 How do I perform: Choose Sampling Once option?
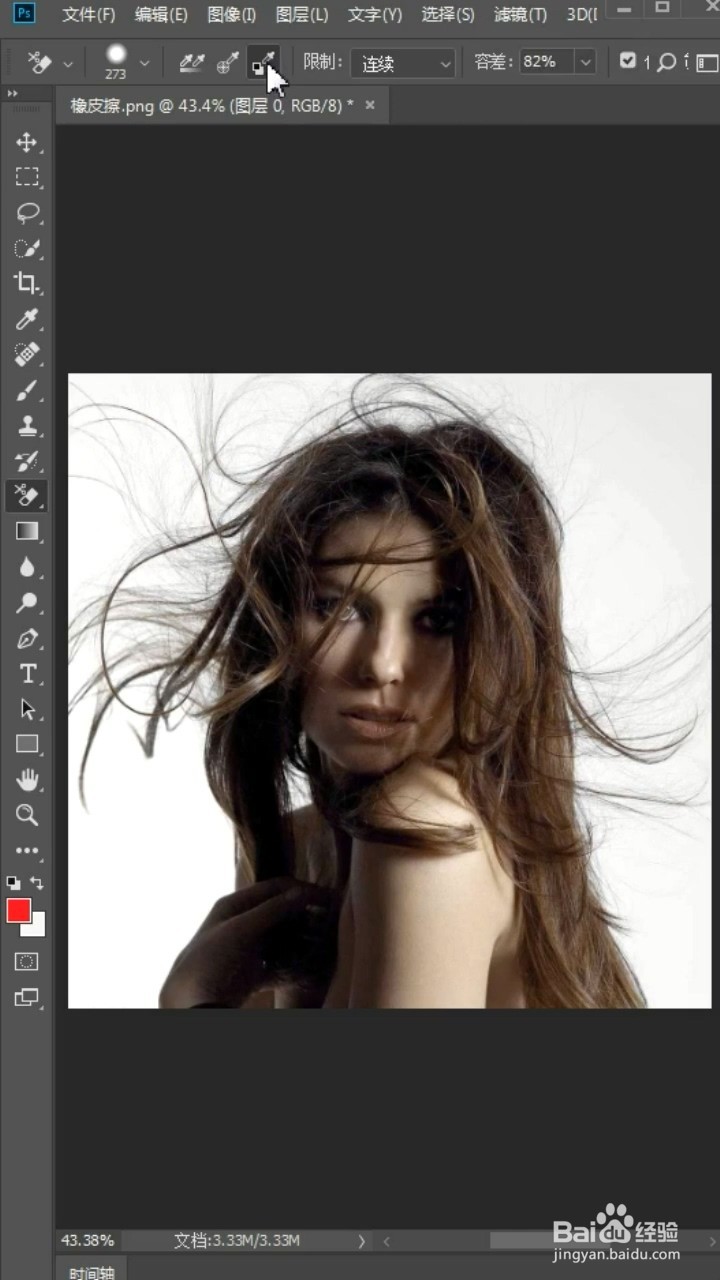pyautogui.click(x=227, y=63)
